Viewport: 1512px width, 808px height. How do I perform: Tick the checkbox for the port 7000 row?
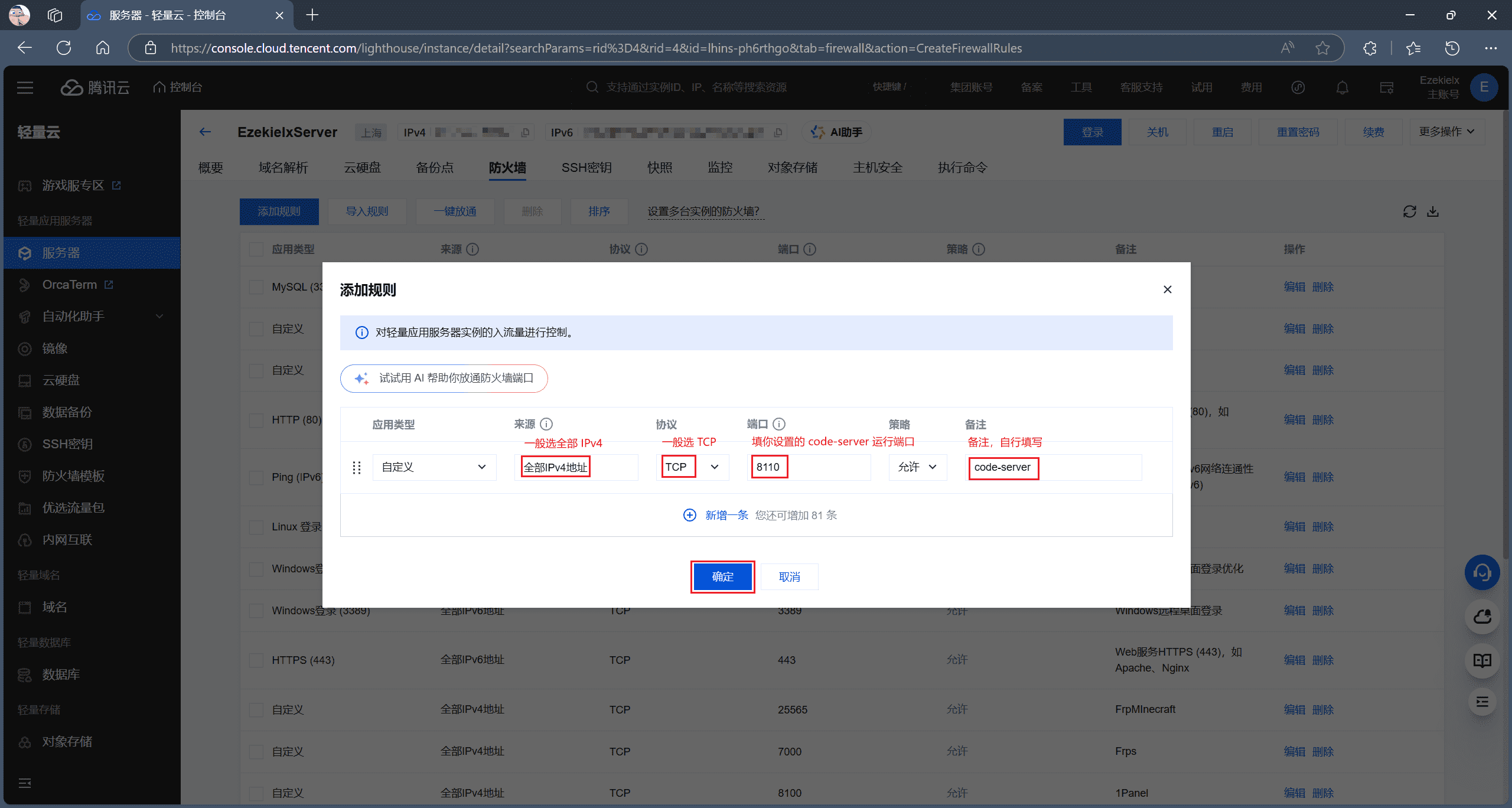[x=256, y=752]
